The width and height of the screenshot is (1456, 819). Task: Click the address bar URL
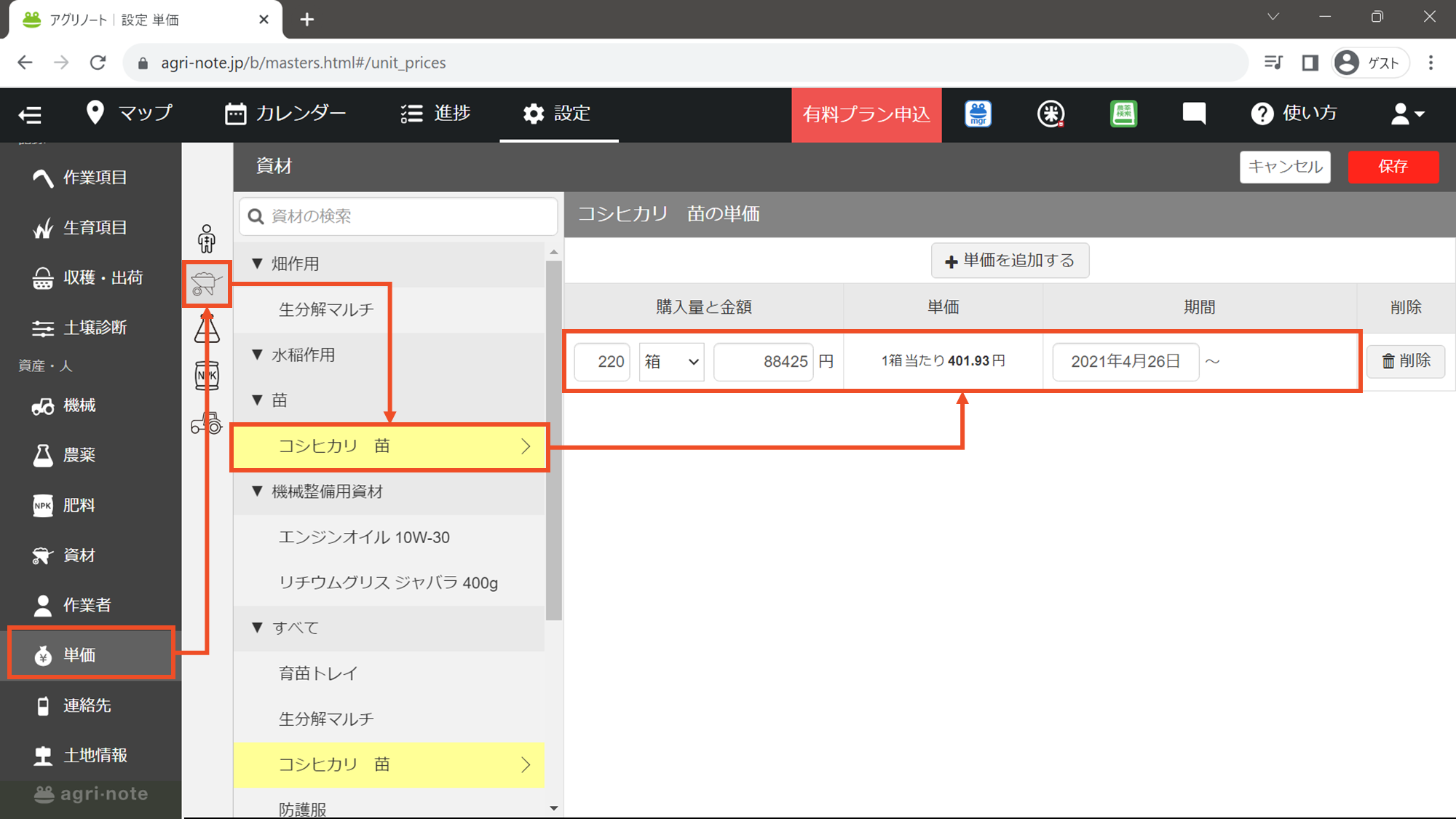(x=304, y=63)
